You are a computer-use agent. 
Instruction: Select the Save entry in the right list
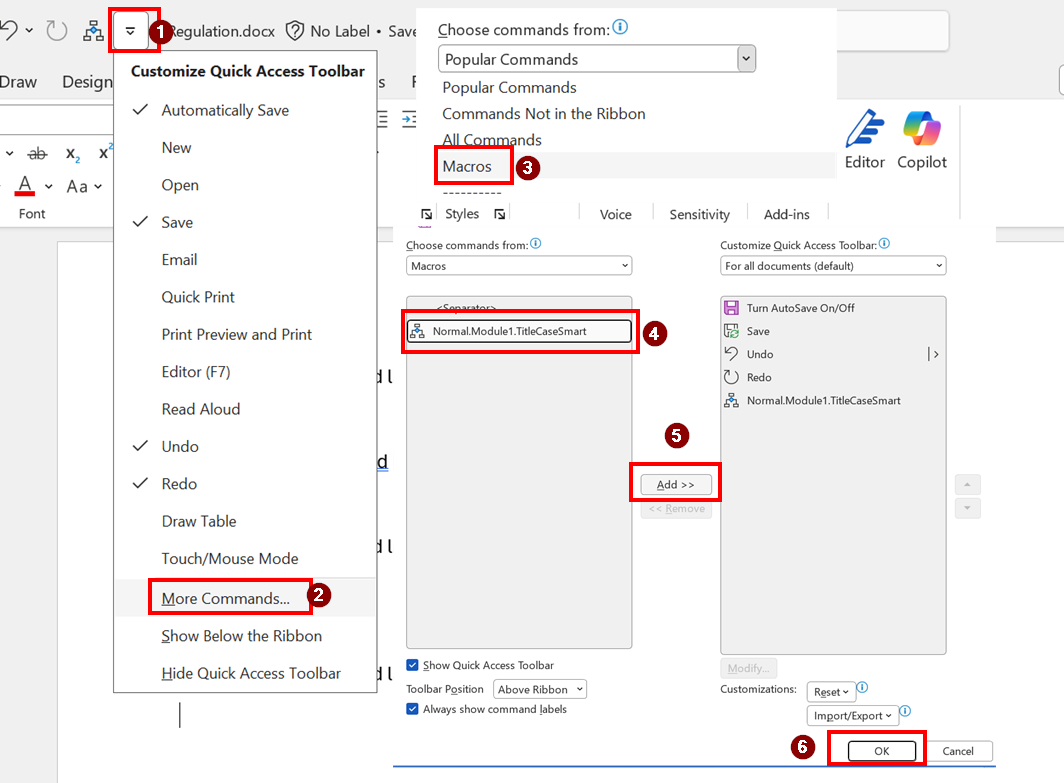click(833, 331)
